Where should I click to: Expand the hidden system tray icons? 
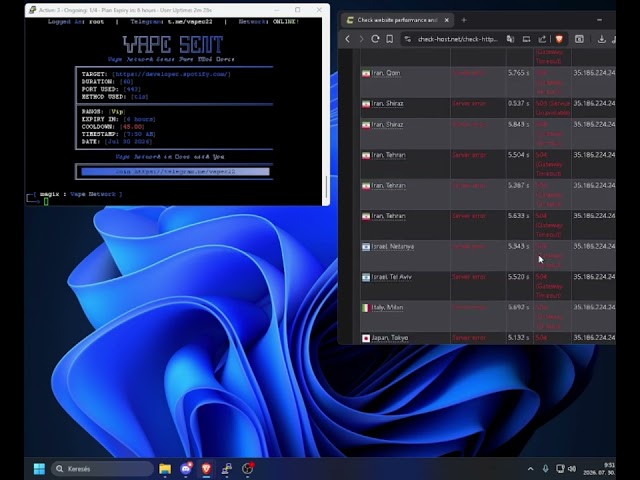click(x=530, y=469)
